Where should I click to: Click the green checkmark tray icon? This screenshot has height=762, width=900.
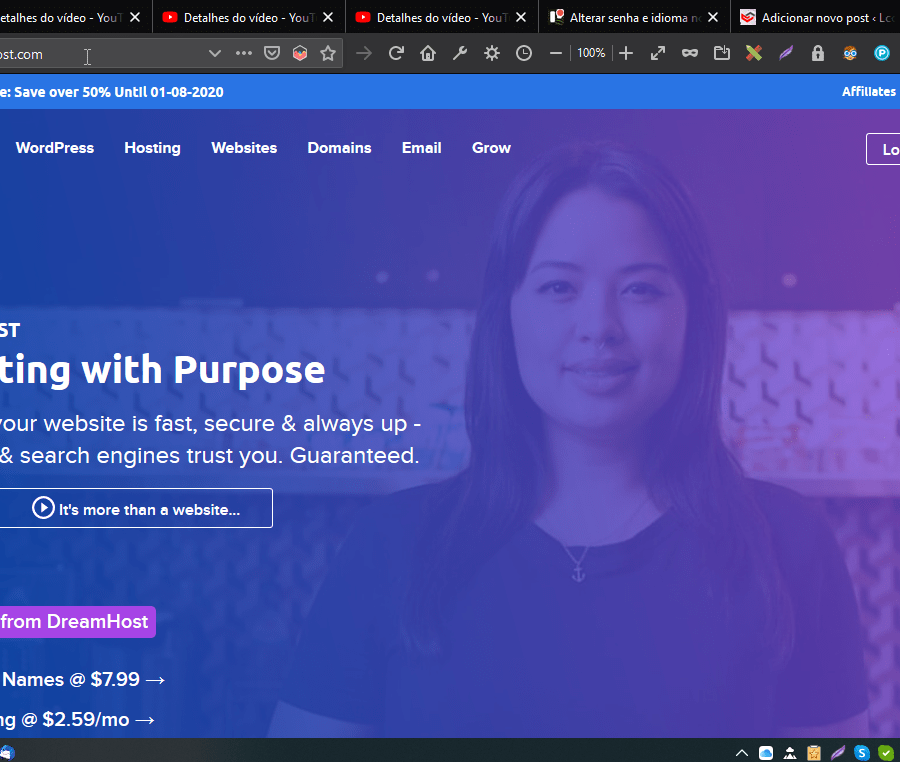pyautogui.click(x=886, y=752)
